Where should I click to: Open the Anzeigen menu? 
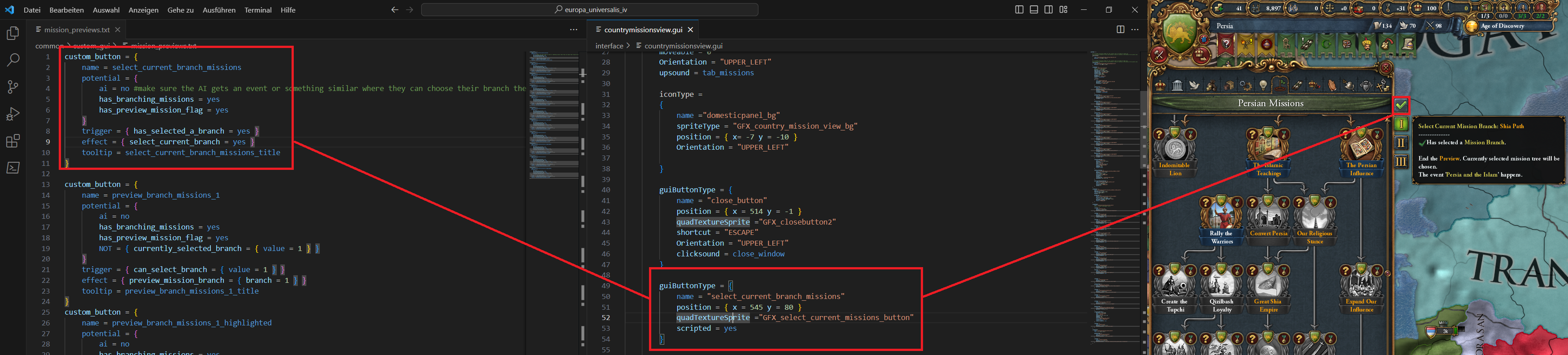[143, 10]
